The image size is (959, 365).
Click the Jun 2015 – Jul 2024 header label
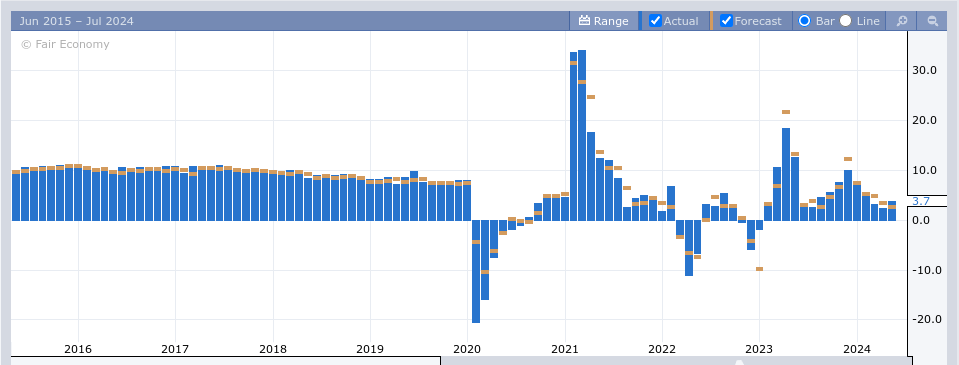(76, 21)
